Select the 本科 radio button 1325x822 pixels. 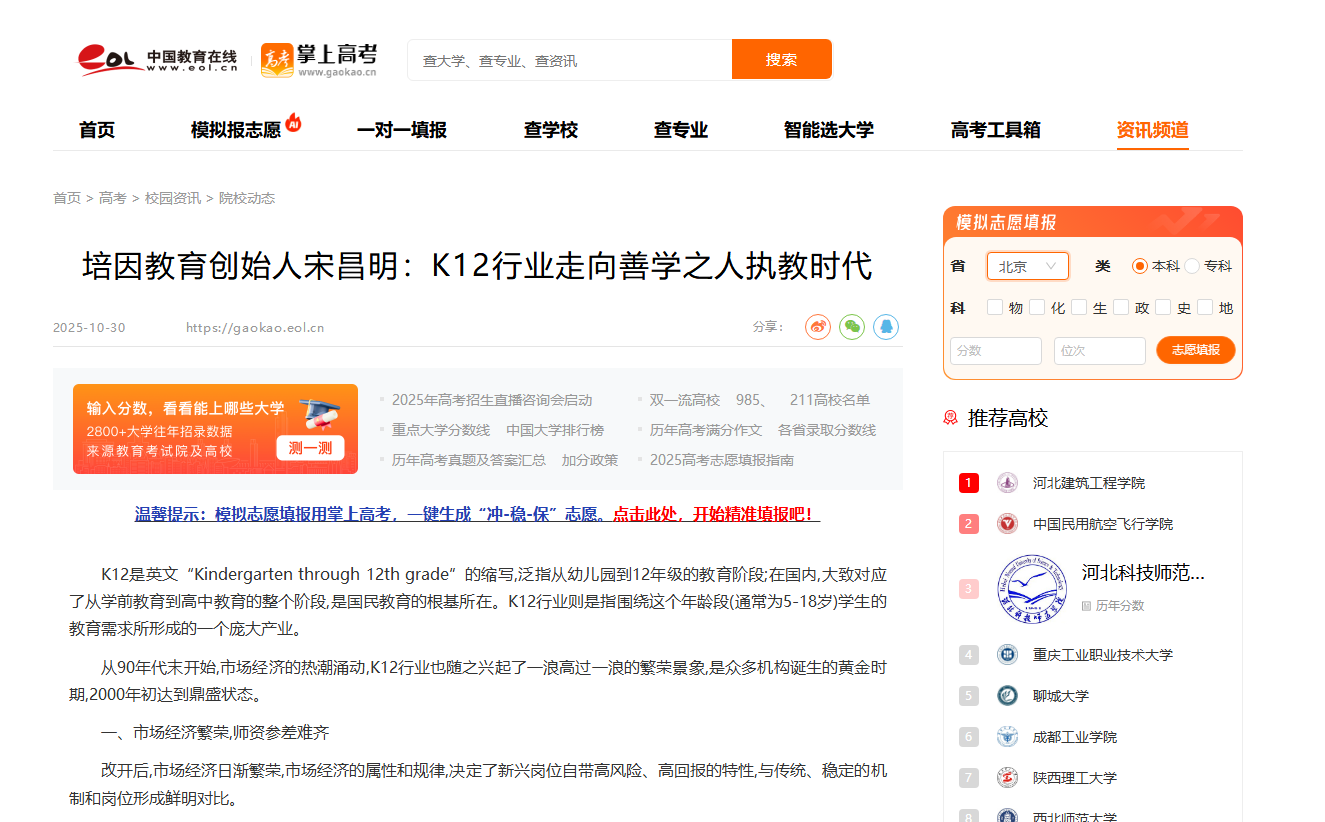coord(1140,266)
